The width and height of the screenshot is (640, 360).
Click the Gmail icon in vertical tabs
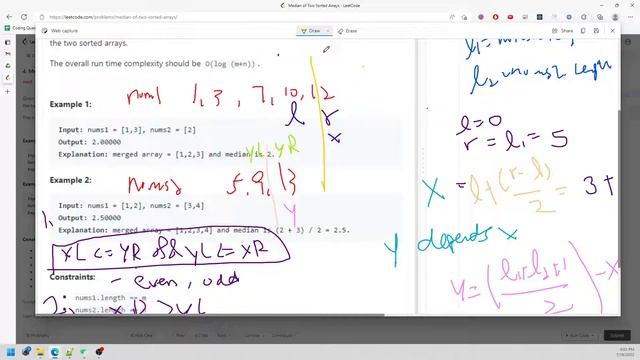click(x=7, y=54)
